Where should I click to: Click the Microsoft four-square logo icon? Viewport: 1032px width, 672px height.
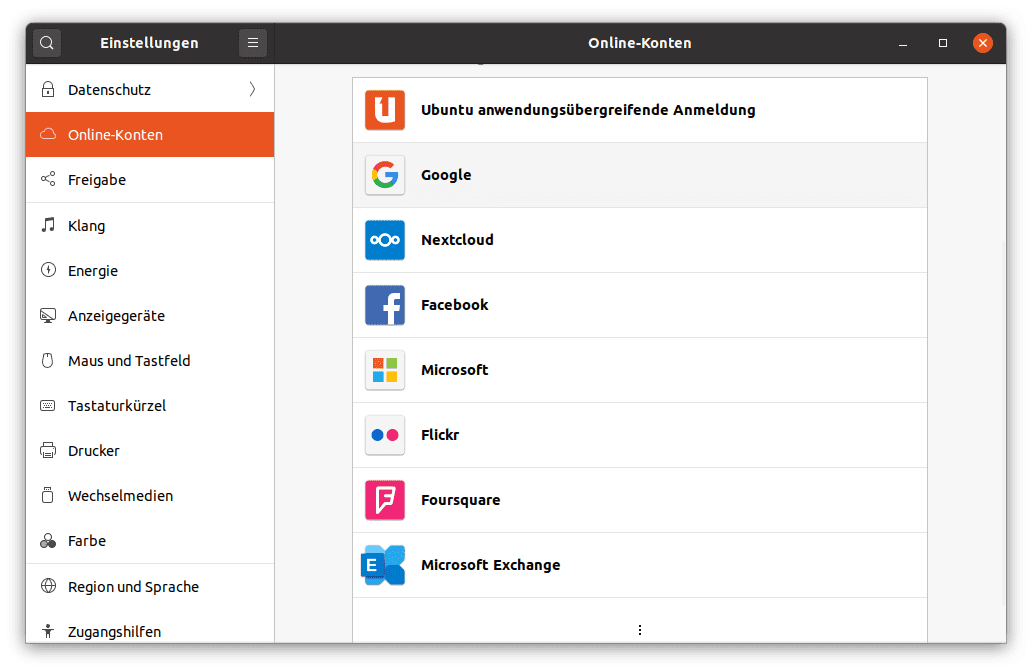pos(385,370)
